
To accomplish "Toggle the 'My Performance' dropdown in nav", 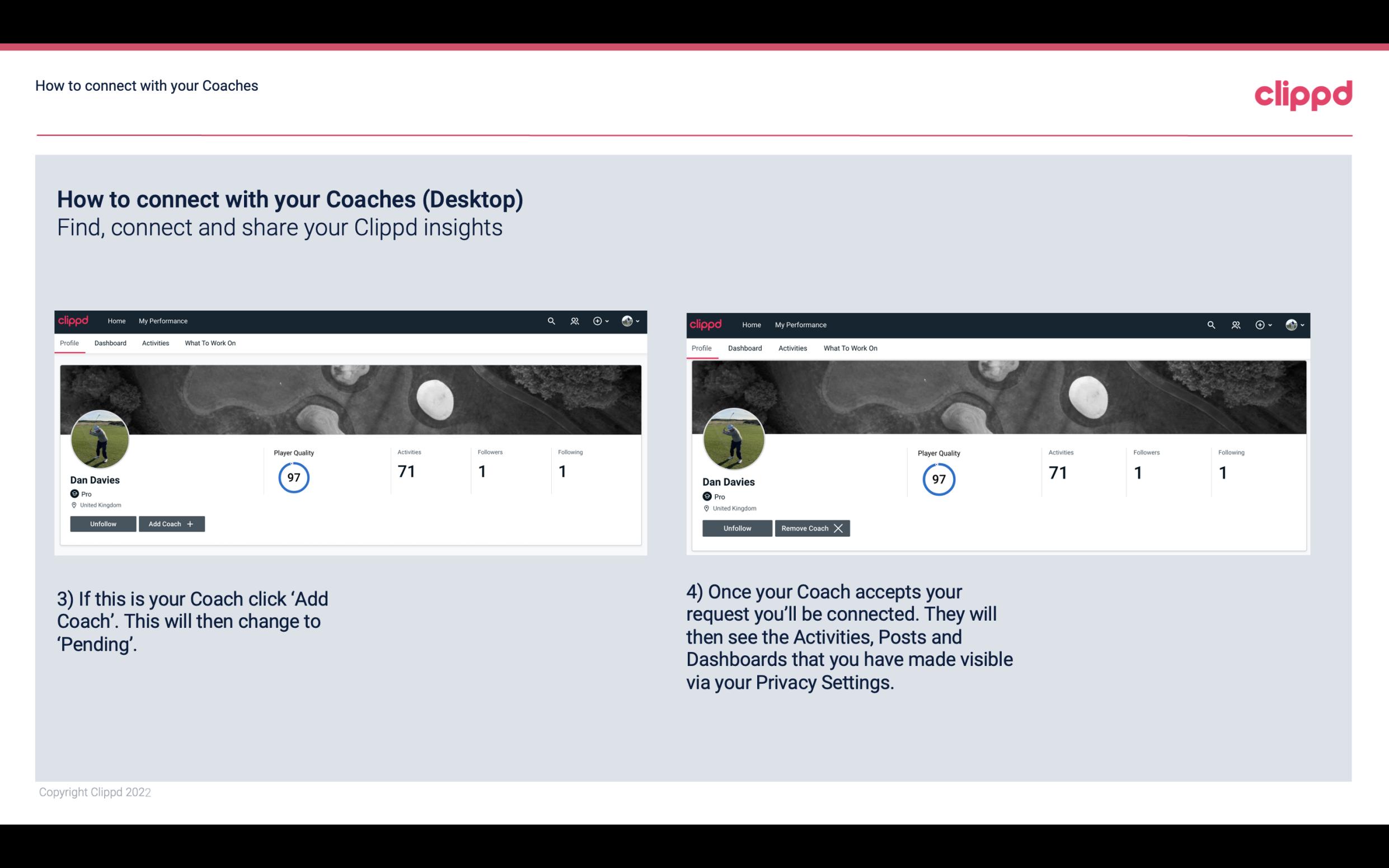I will point(162,321).
